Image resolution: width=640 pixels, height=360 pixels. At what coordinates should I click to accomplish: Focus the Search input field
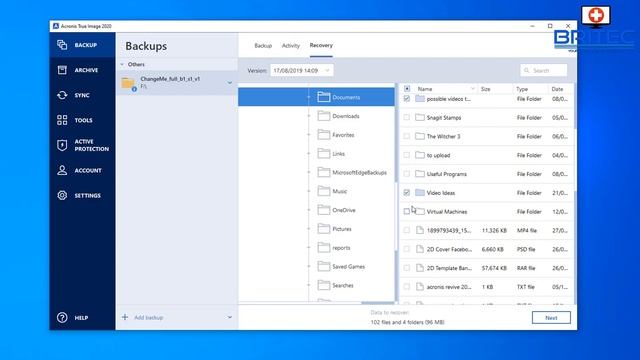pos(544,70)
